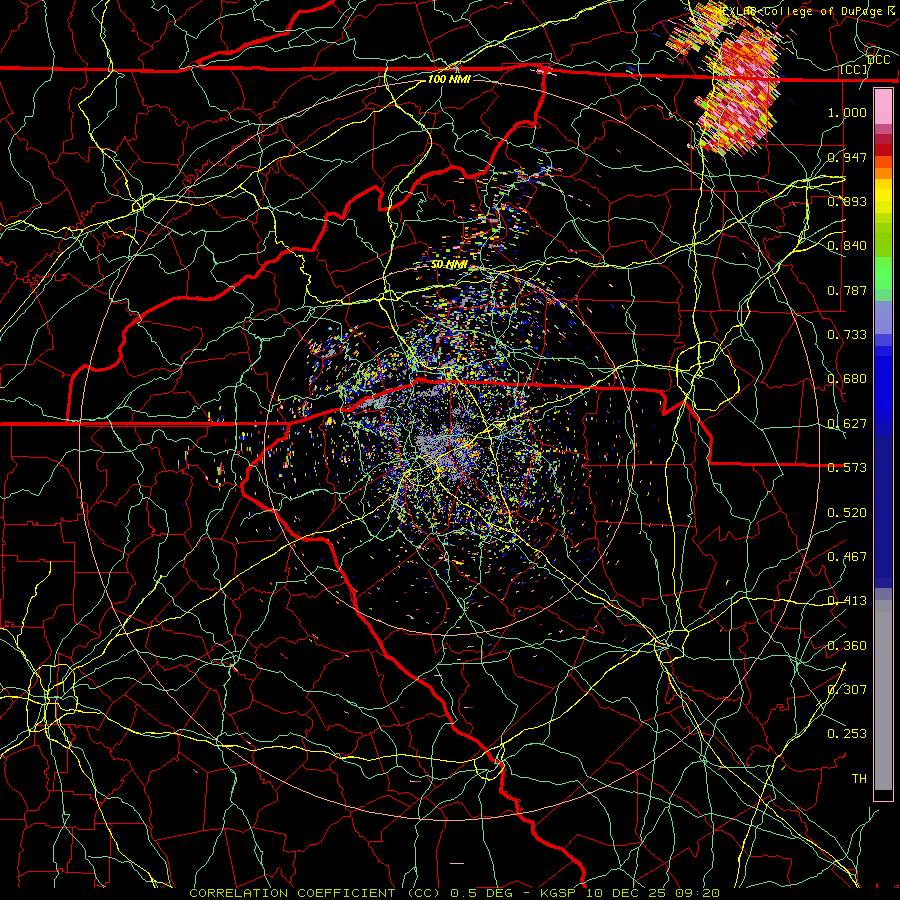Select the 0.413 color scale value
Viewport: 900px width, 900px height.
click(x=847, y=601)
